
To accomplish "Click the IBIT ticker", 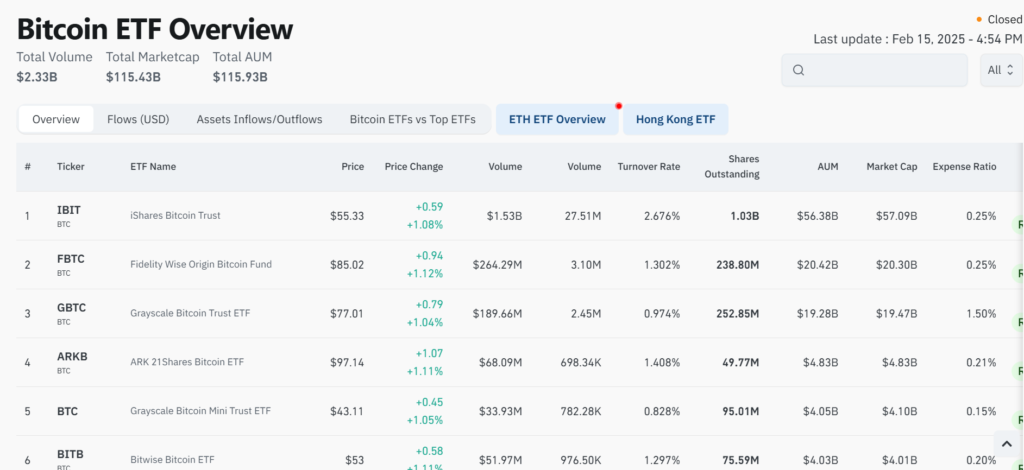I will (69, 210).
